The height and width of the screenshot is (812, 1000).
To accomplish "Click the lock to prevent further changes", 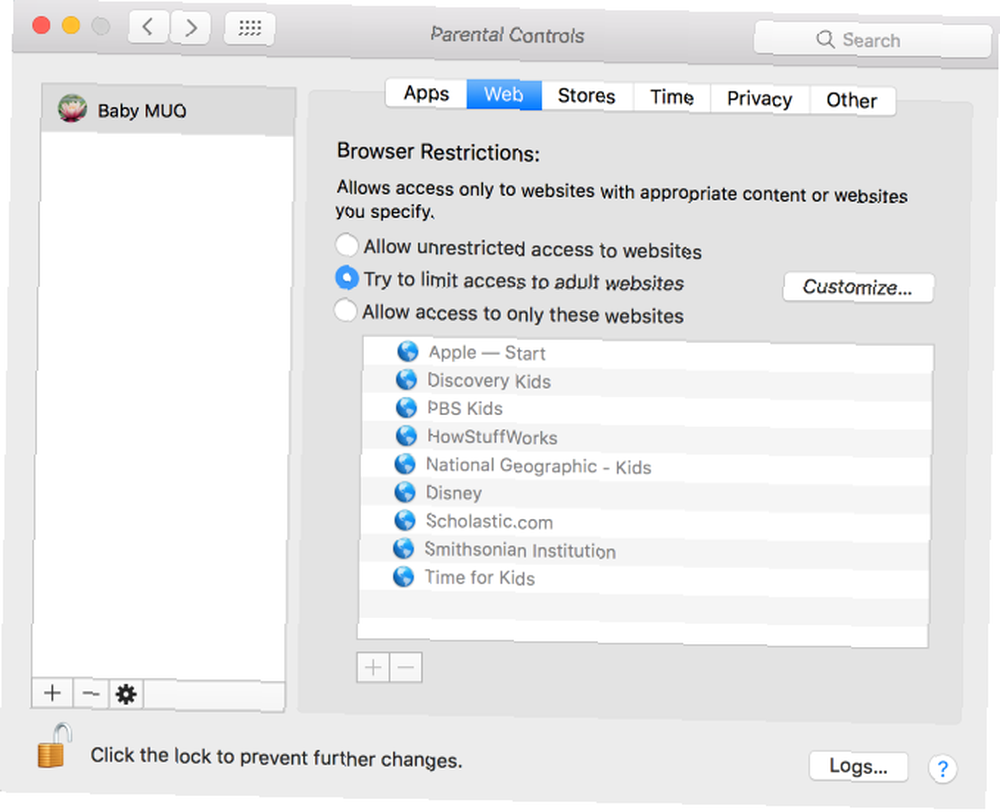I will coord(53,746).
